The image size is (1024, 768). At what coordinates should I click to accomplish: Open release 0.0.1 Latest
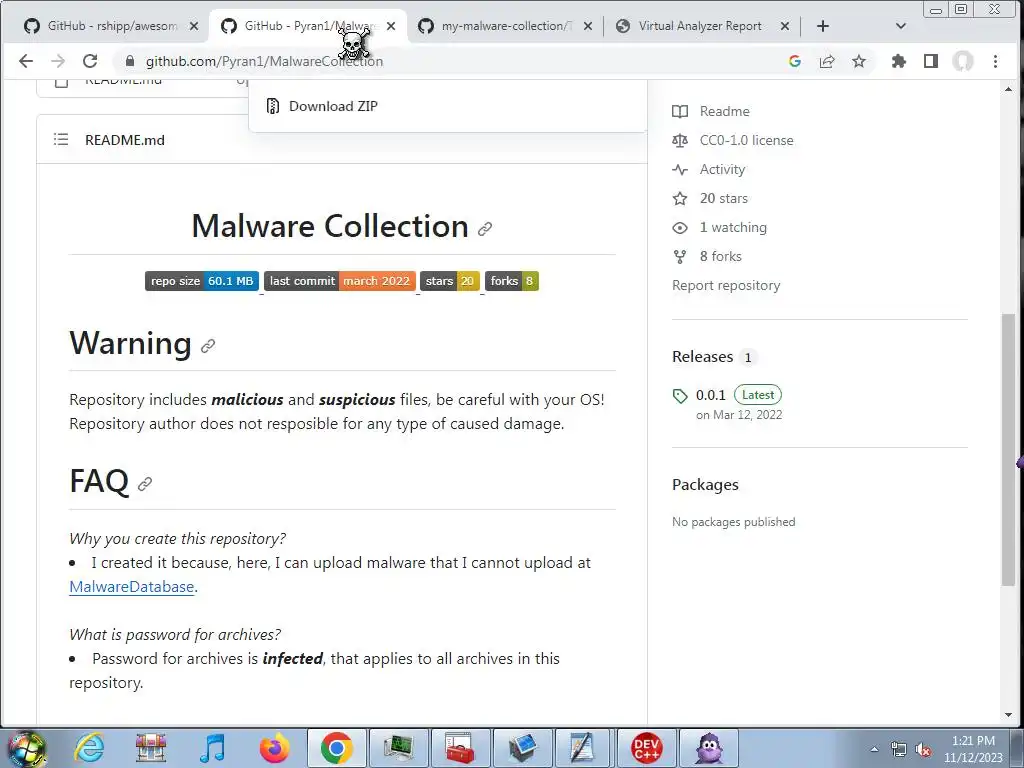728,395
